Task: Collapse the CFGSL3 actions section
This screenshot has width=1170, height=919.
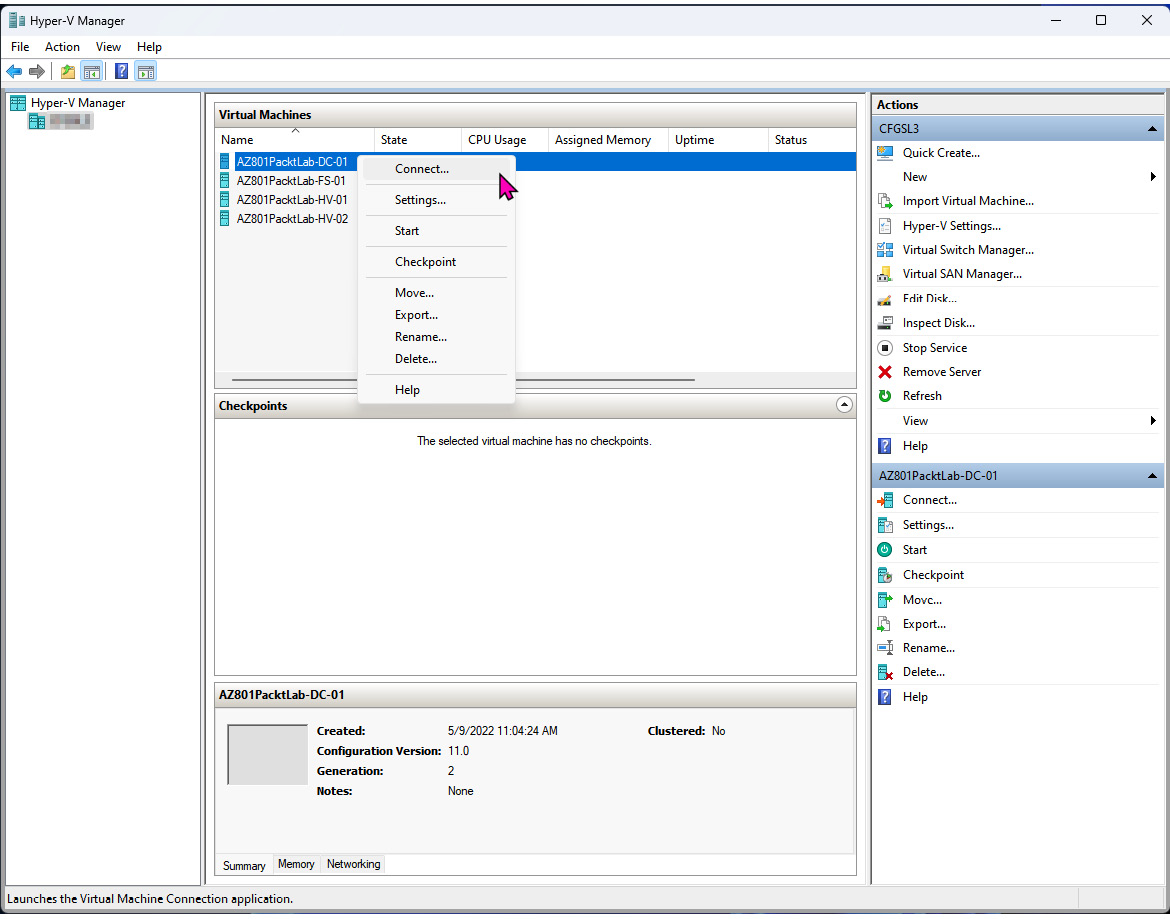Action: click(1152, 129)
